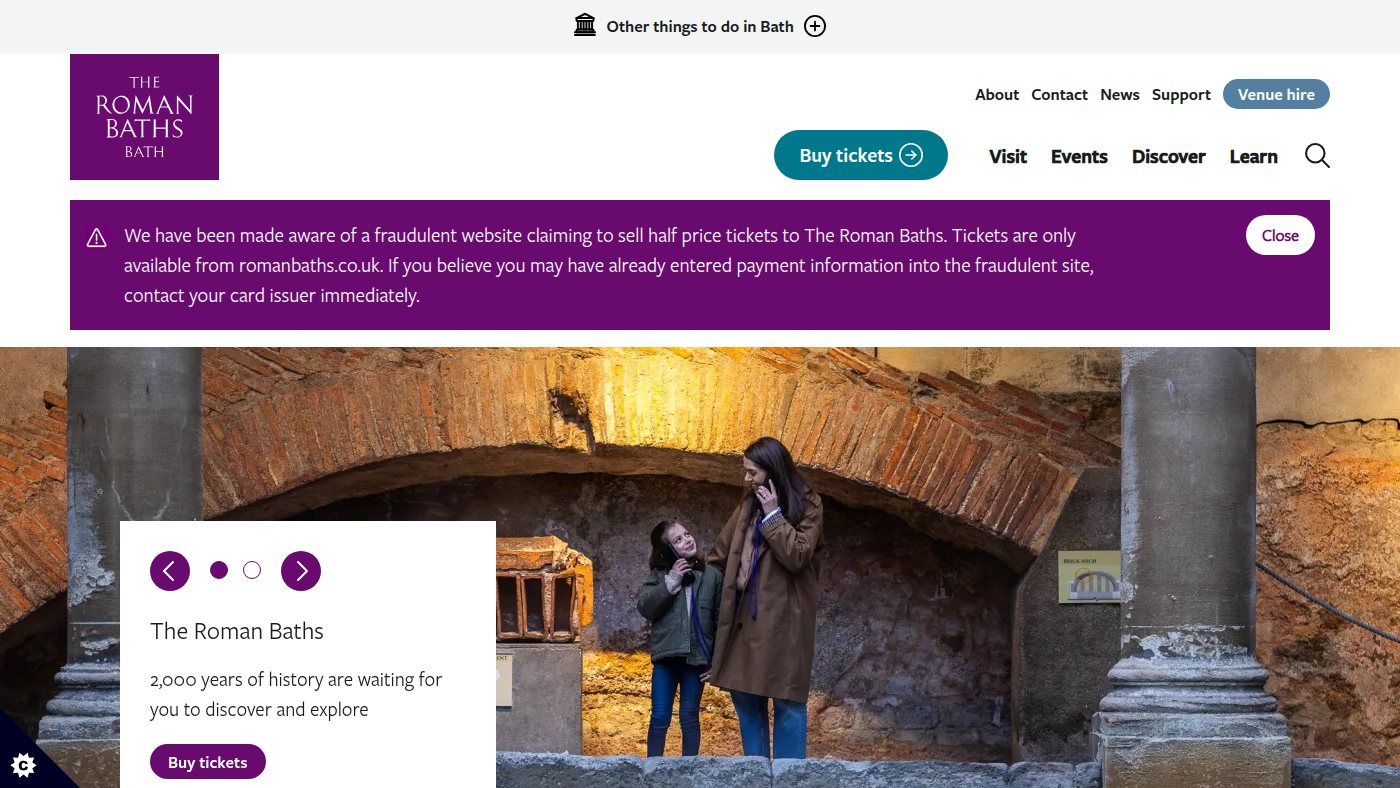Open the Events menu
This screenshot has width=1400, height=788.
1079,156
